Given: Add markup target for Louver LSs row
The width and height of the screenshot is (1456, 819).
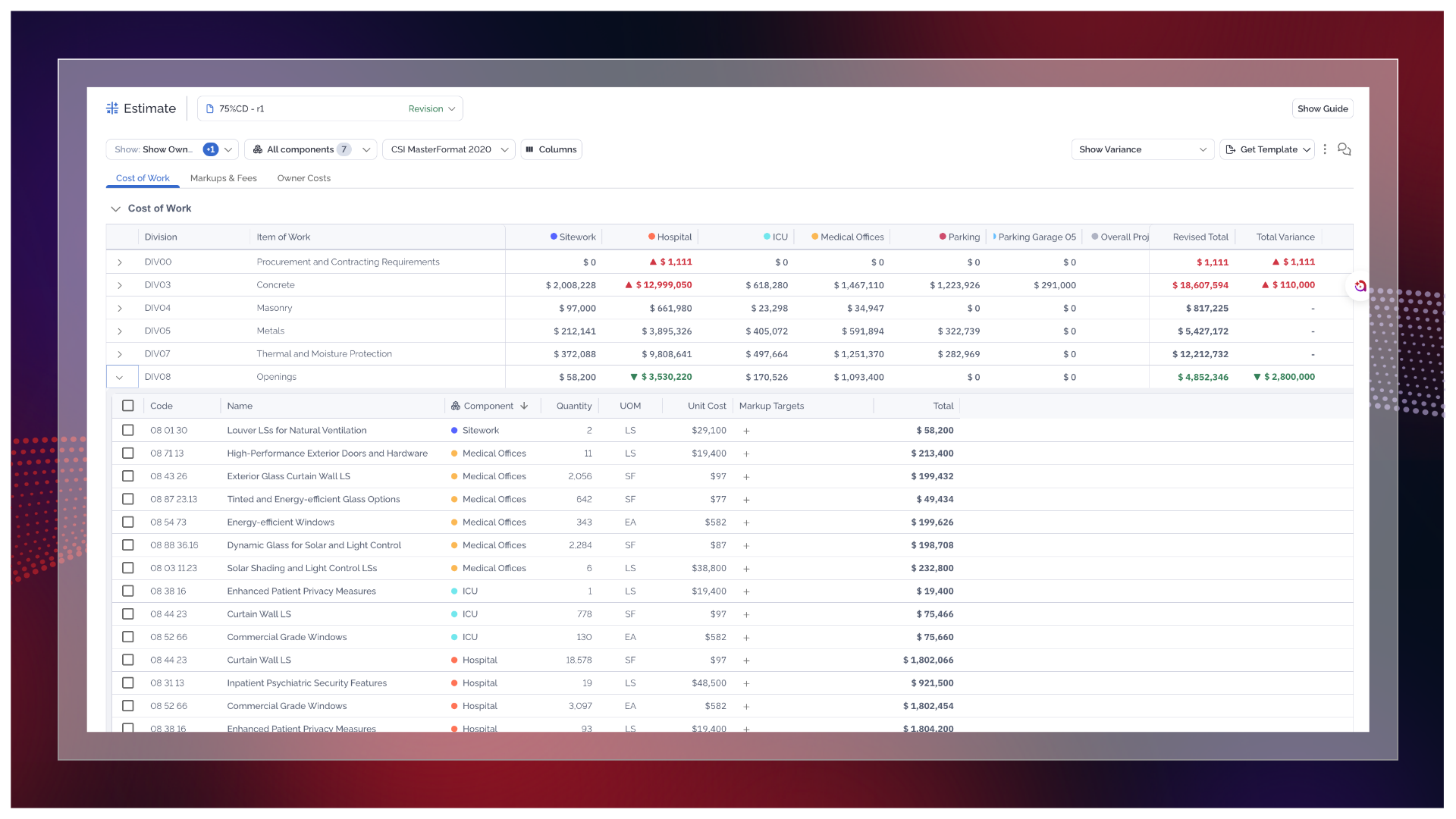Looking at the screenshot, I should [746, 431].
